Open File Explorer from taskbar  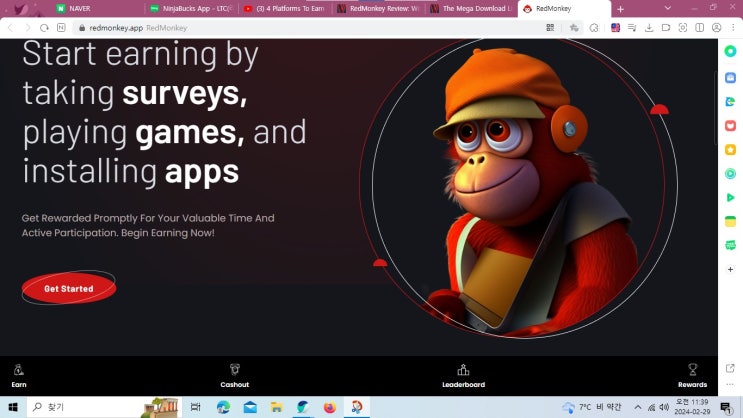[x=277, y=407]
